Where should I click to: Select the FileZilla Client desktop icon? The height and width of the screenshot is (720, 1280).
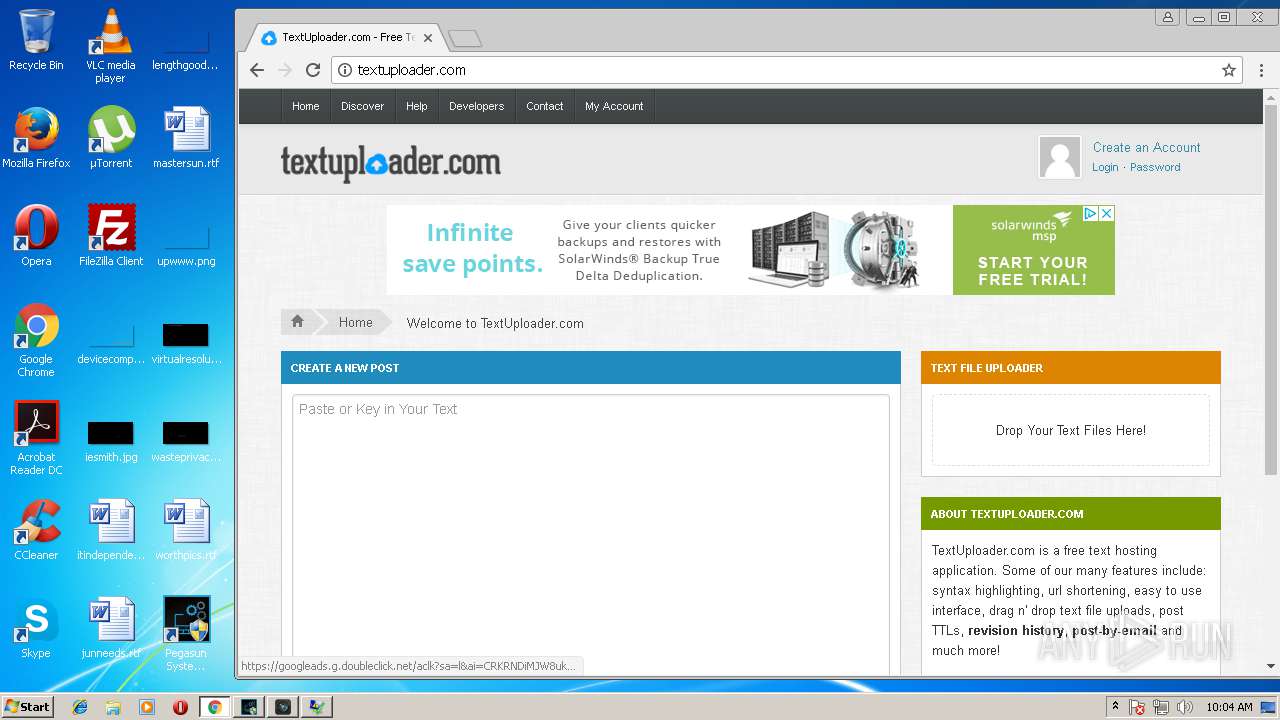(x=111, y=235)
